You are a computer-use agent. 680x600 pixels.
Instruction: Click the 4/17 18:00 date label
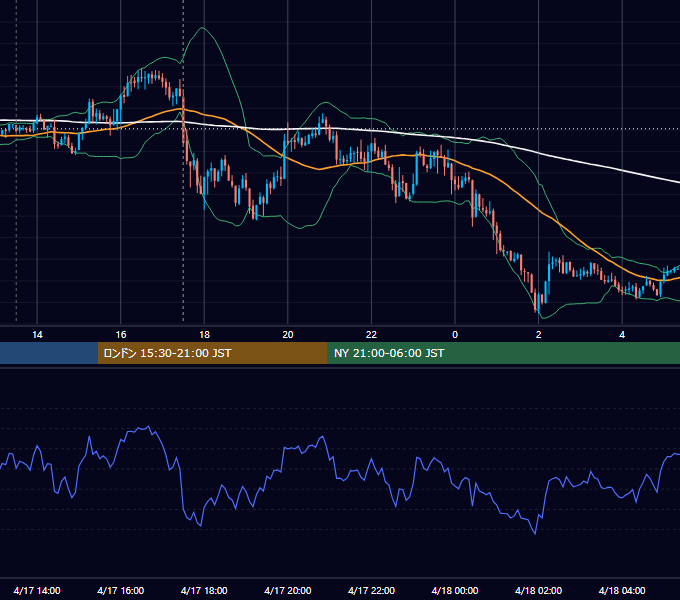pyautogui.click(x=204, y=590)
